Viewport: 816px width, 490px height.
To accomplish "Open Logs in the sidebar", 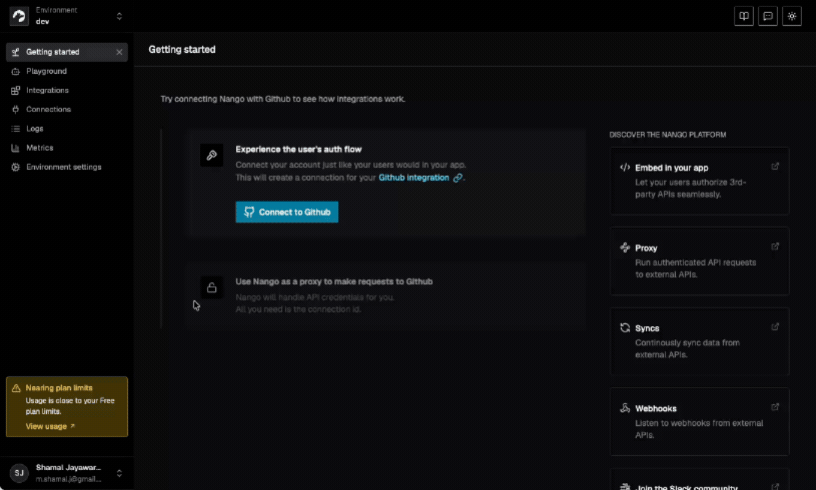I will (x=67, y=128).
